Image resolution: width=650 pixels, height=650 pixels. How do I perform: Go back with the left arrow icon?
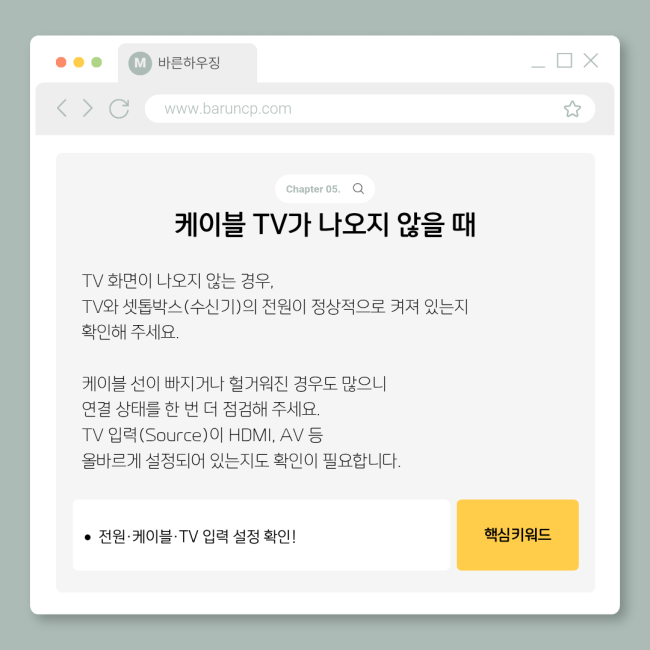coord(62,108)
